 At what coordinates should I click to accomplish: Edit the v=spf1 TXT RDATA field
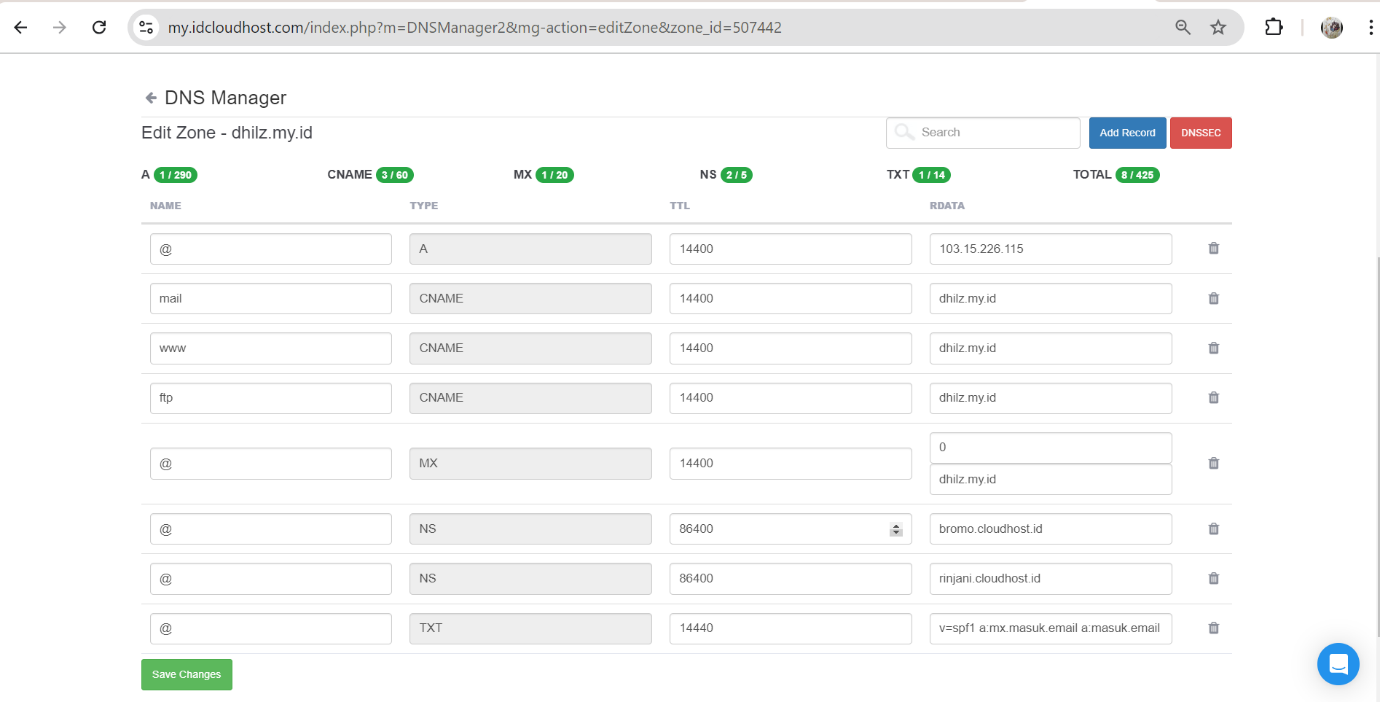1050,628
